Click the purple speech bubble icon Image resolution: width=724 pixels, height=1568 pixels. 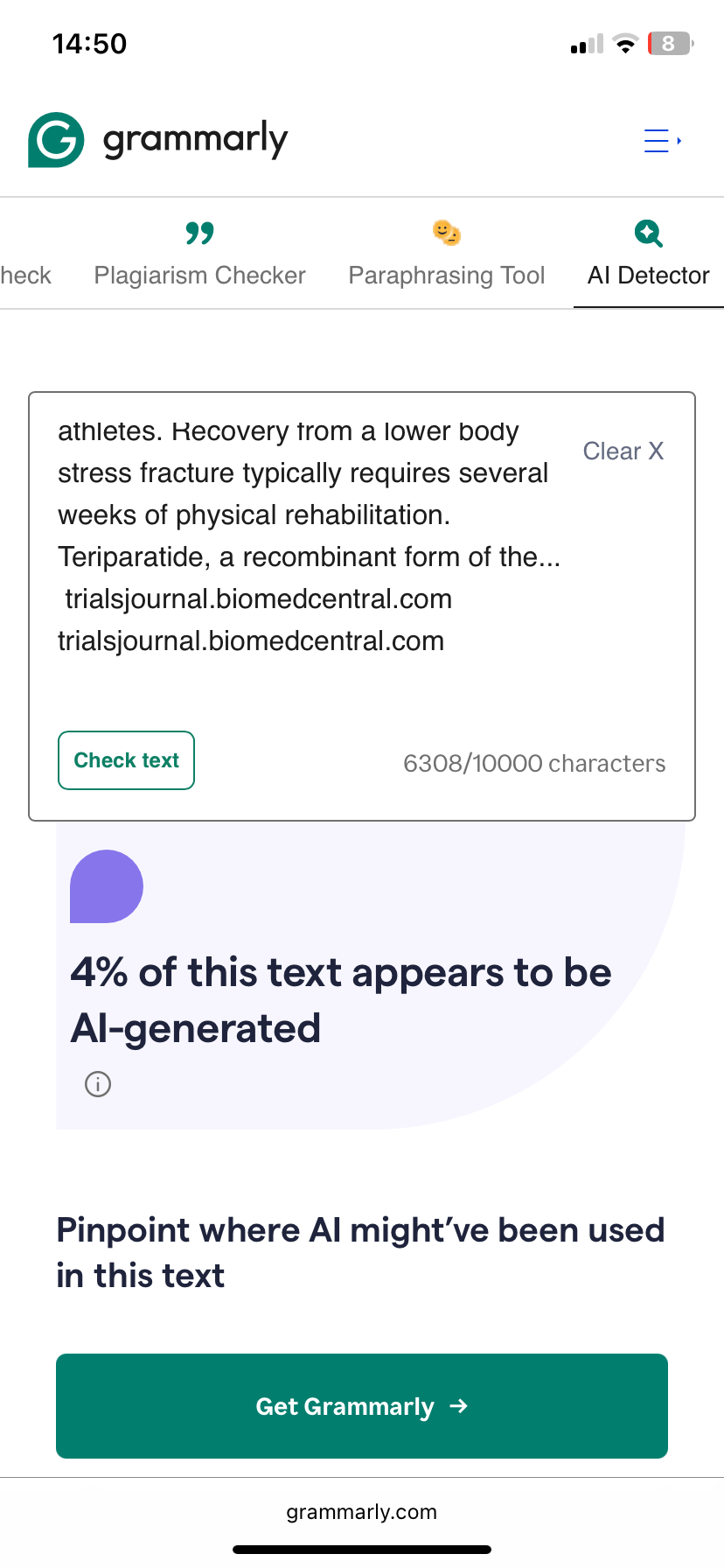106,886
